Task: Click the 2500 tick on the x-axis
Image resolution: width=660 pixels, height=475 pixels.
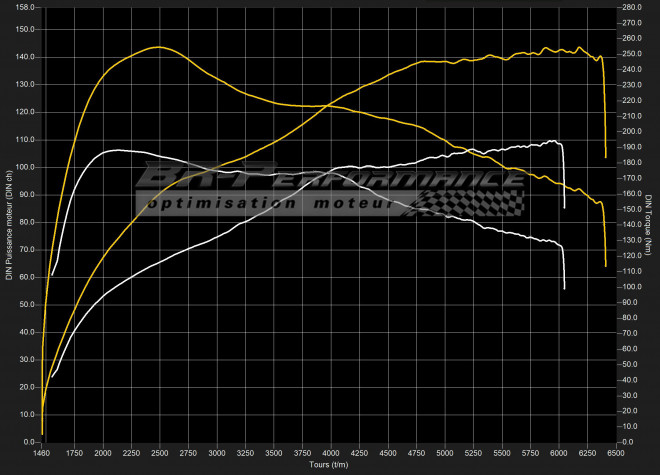Action: click(159, 453)
